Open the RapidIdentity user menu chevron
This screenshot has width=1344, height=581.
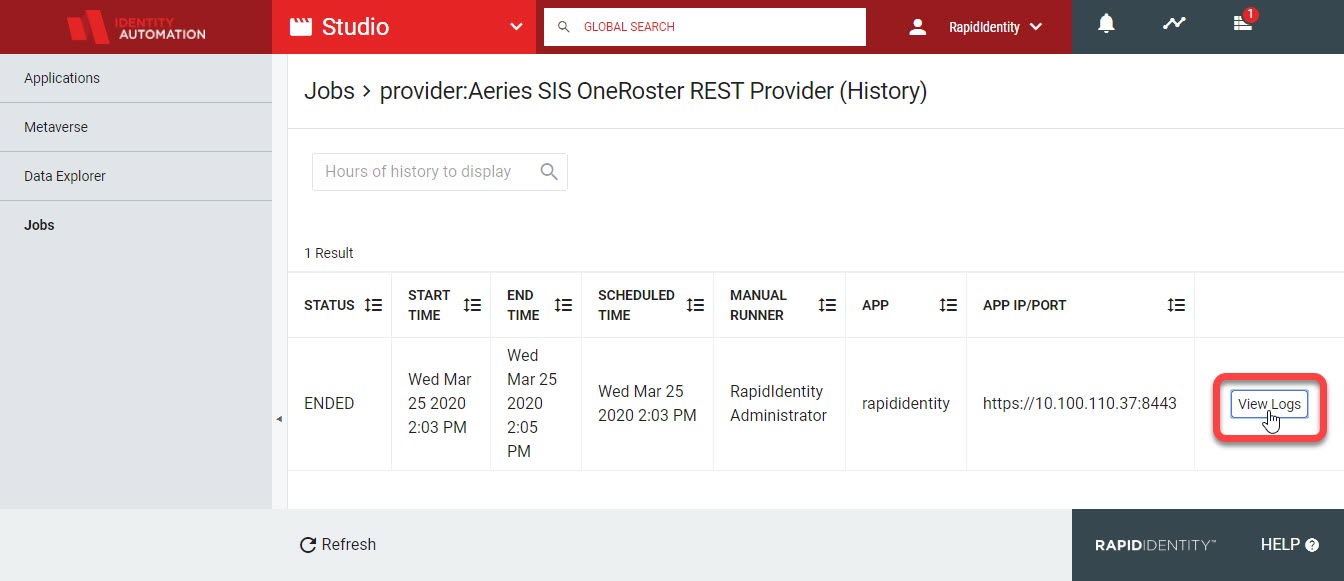point(1035,27)
